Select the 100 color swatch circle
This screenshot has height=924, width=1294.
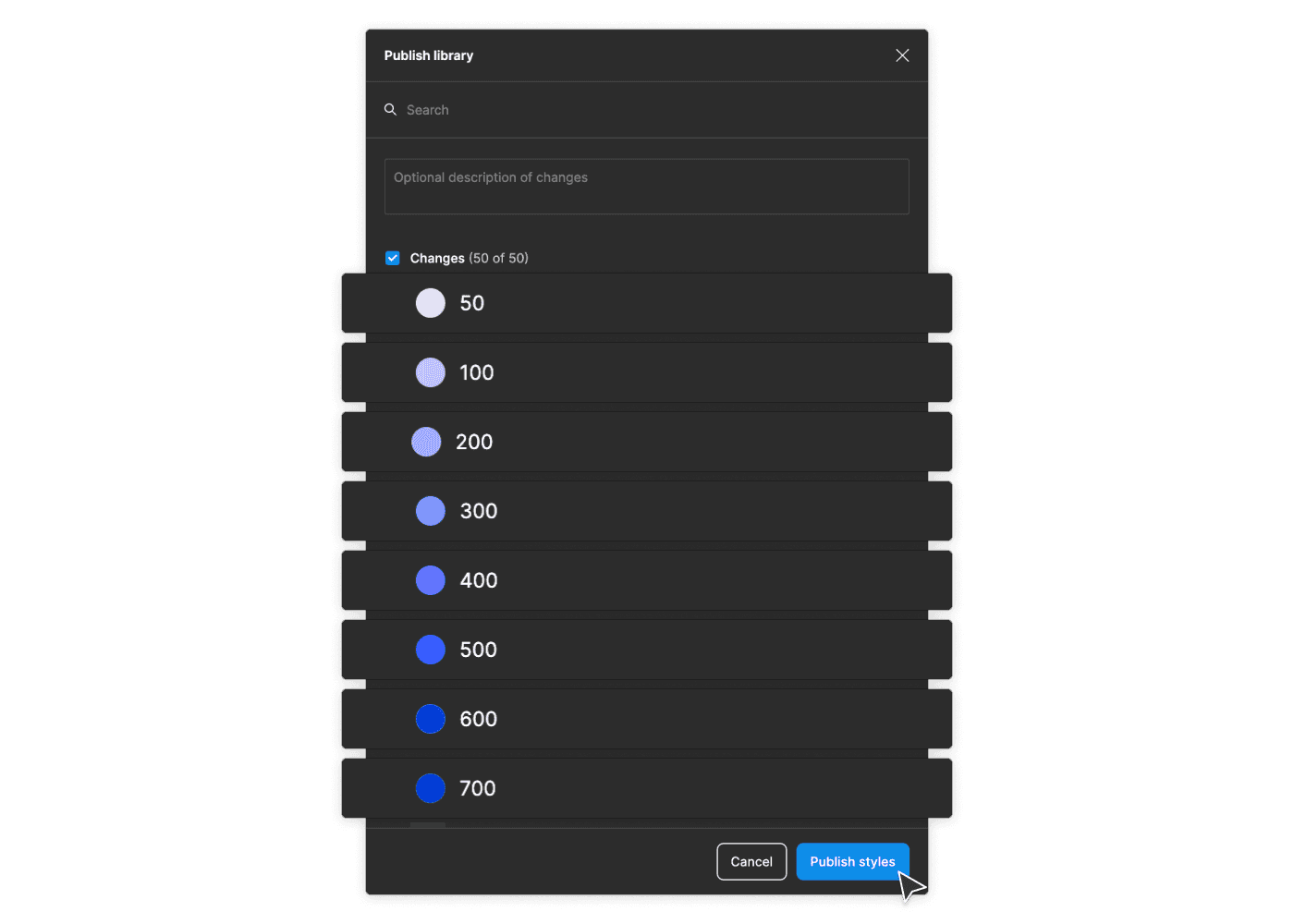430,372
